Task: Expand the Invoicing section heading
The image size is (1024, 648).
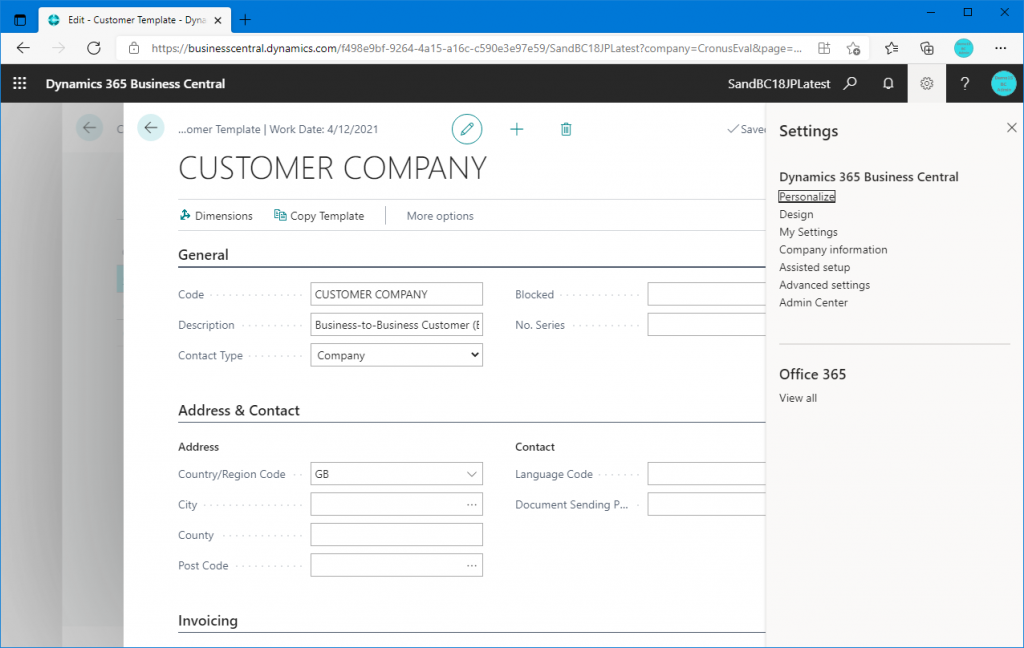Action: click(x=208, y=621)
